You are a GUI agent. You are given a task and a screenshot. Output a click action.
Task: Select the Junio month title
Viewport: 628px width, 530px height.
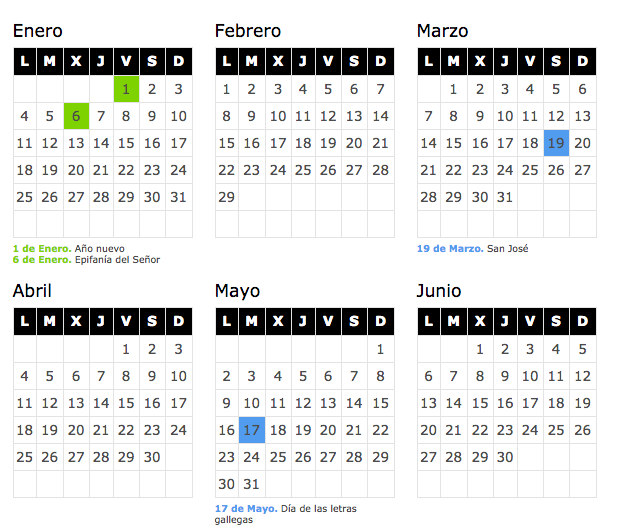click(x=439, y=291)
